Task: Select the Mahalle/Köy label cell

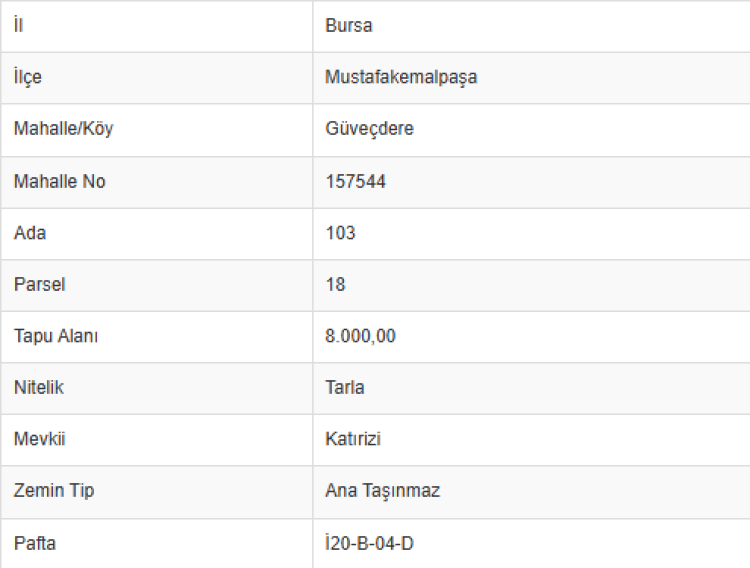Action: [63, 129]
